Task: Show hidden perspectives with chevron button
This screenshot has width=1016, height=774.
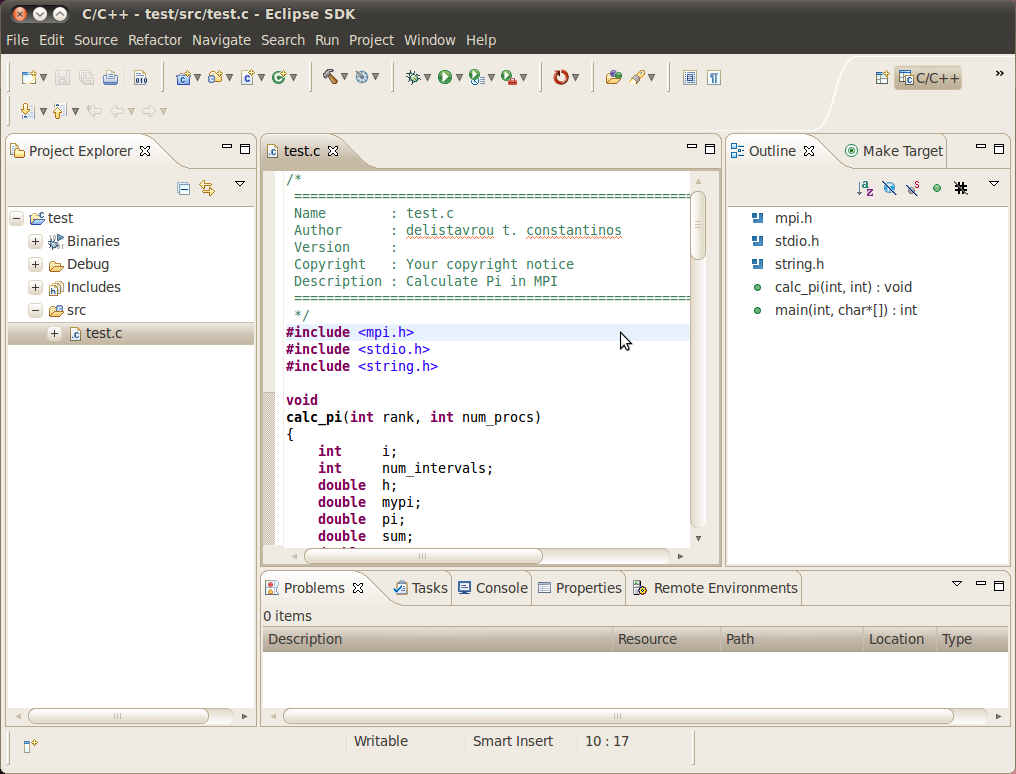Action: [x=999, y=74]
